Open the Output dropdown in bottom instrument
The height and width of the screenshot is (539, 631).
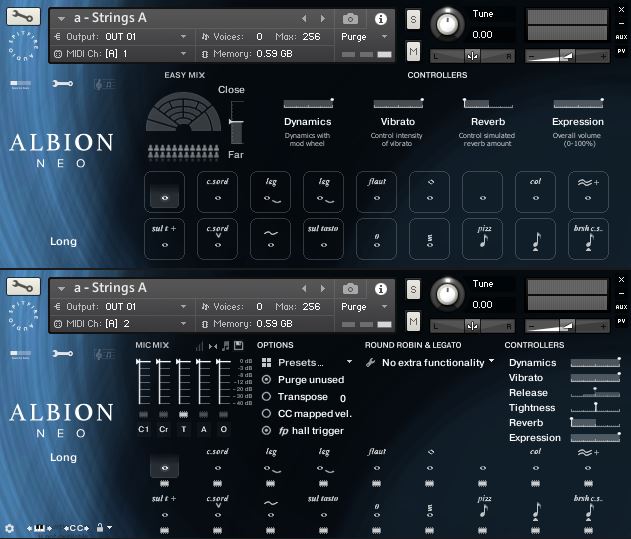[184, 307]
